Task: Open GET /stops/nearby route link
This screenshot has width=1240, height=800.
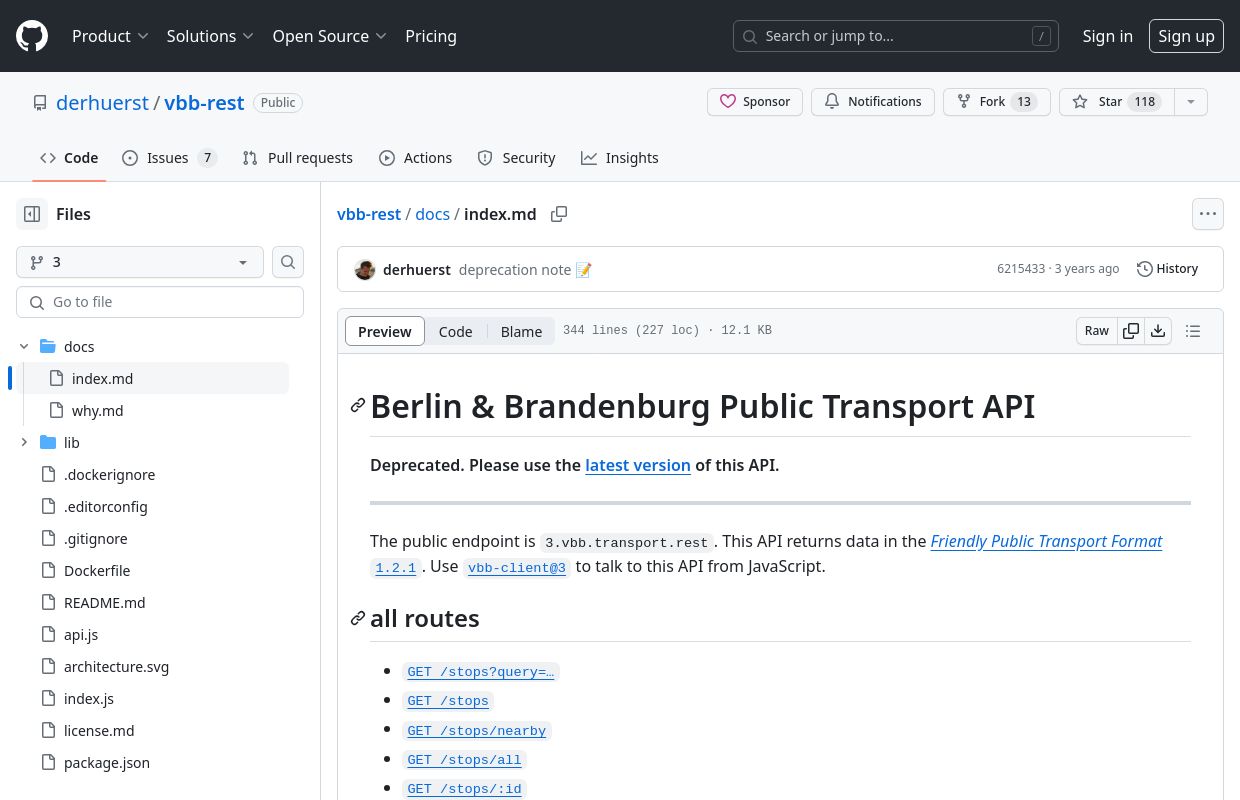Action: (x=476, y=731)
